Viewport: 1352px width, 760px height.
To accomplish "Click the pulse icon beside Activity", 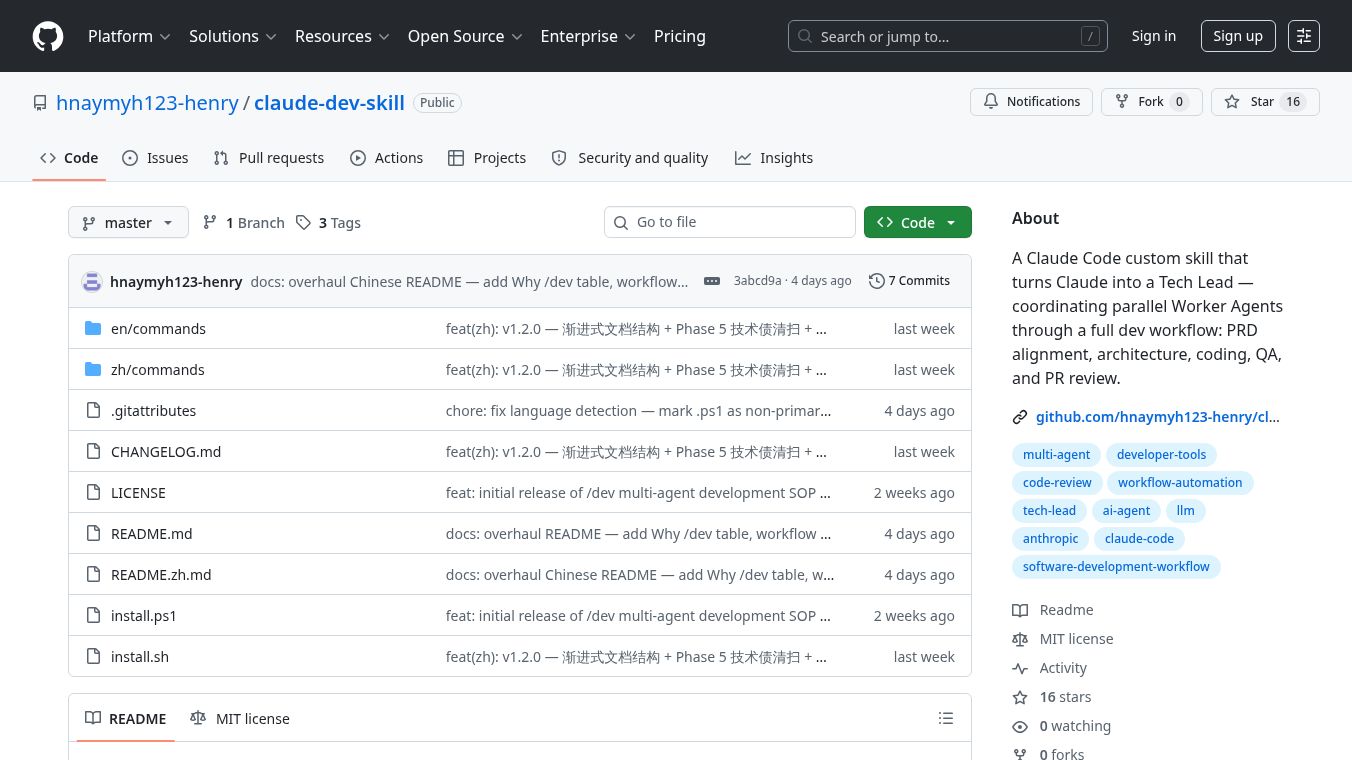I will point(1020,668).
